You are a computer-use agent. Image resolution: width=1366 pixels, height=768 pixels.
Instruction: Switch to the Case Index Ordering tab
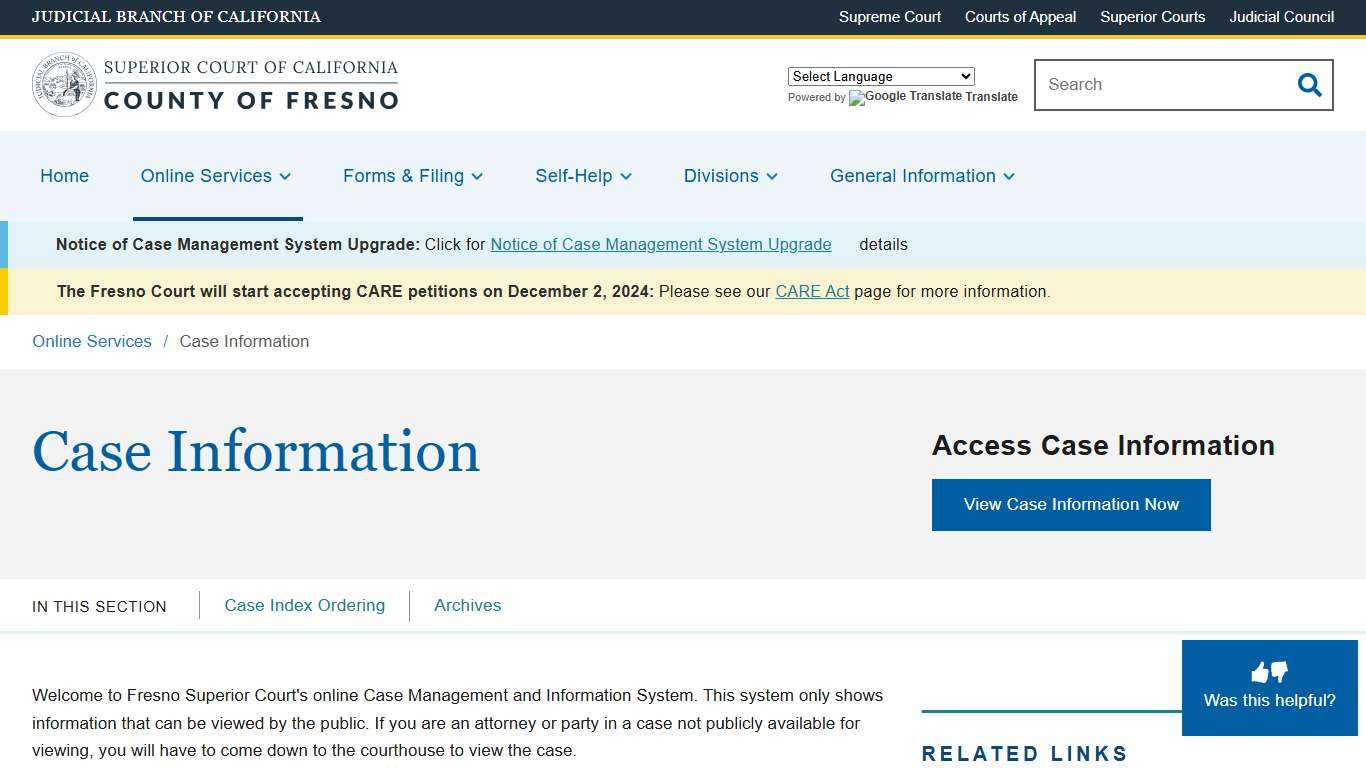coord(304,605)
